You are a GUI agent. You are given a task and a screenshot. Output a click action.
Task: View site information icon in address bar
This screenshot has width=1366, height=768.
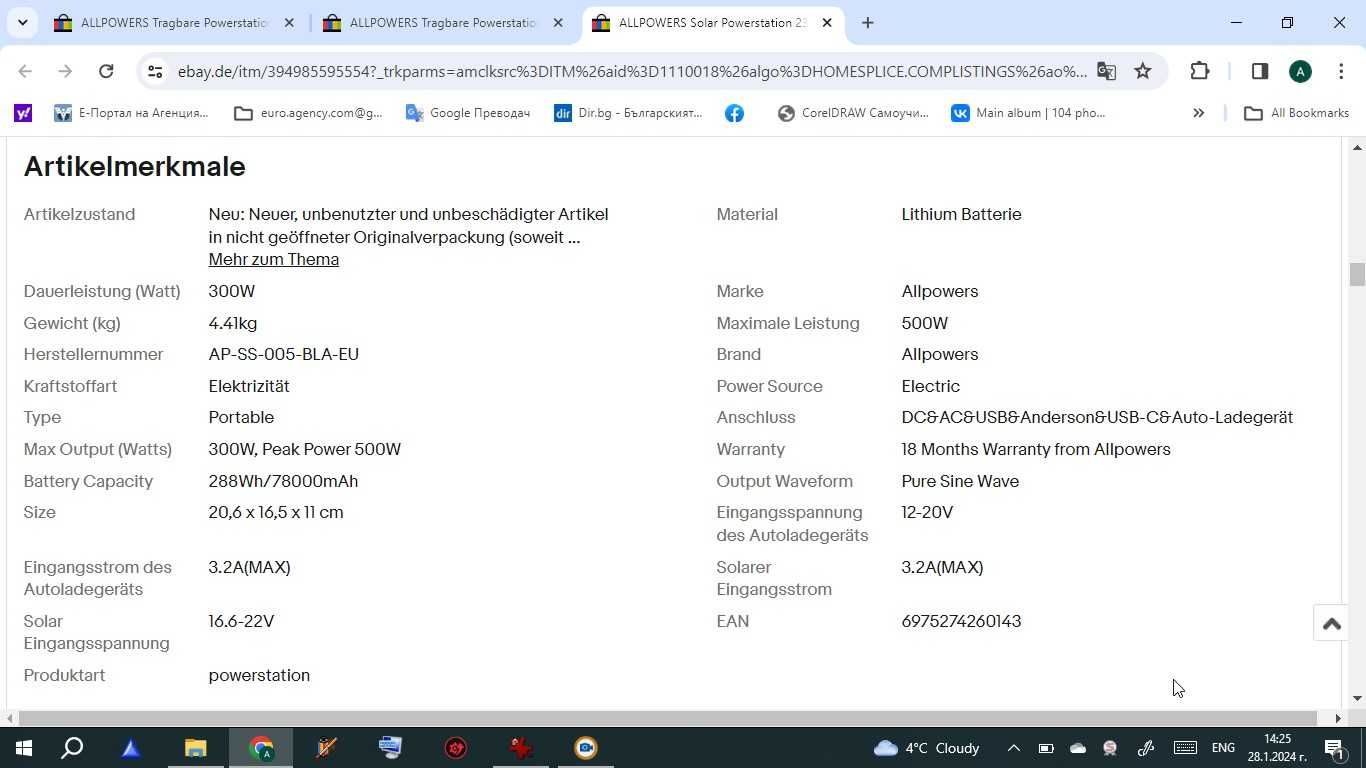coord(154,71)
